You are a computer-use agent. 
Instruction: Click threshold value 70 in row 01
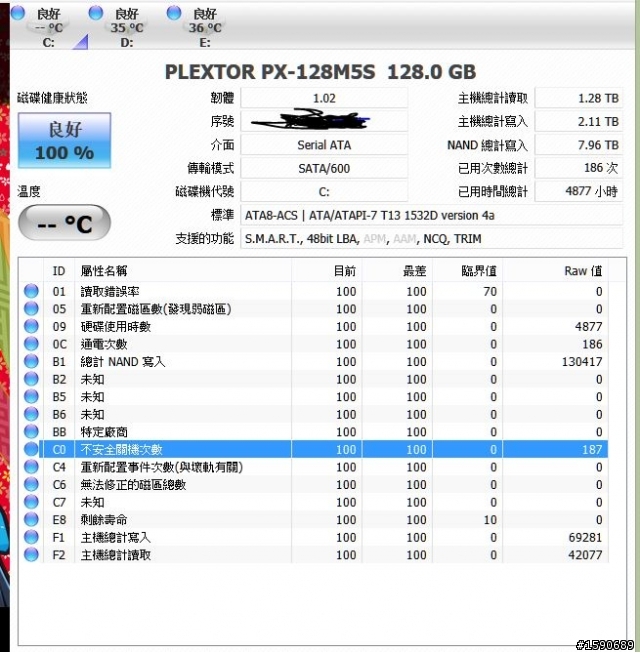(490, 291)
